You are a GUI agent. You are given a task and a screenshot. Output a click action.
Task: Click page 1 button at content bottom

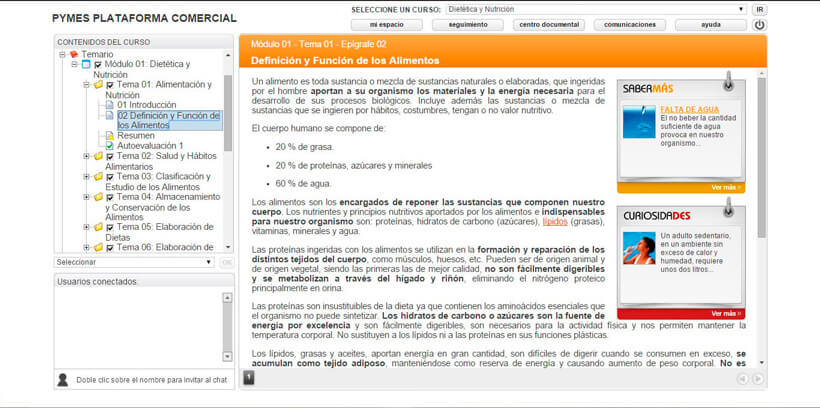coord(249,377)
